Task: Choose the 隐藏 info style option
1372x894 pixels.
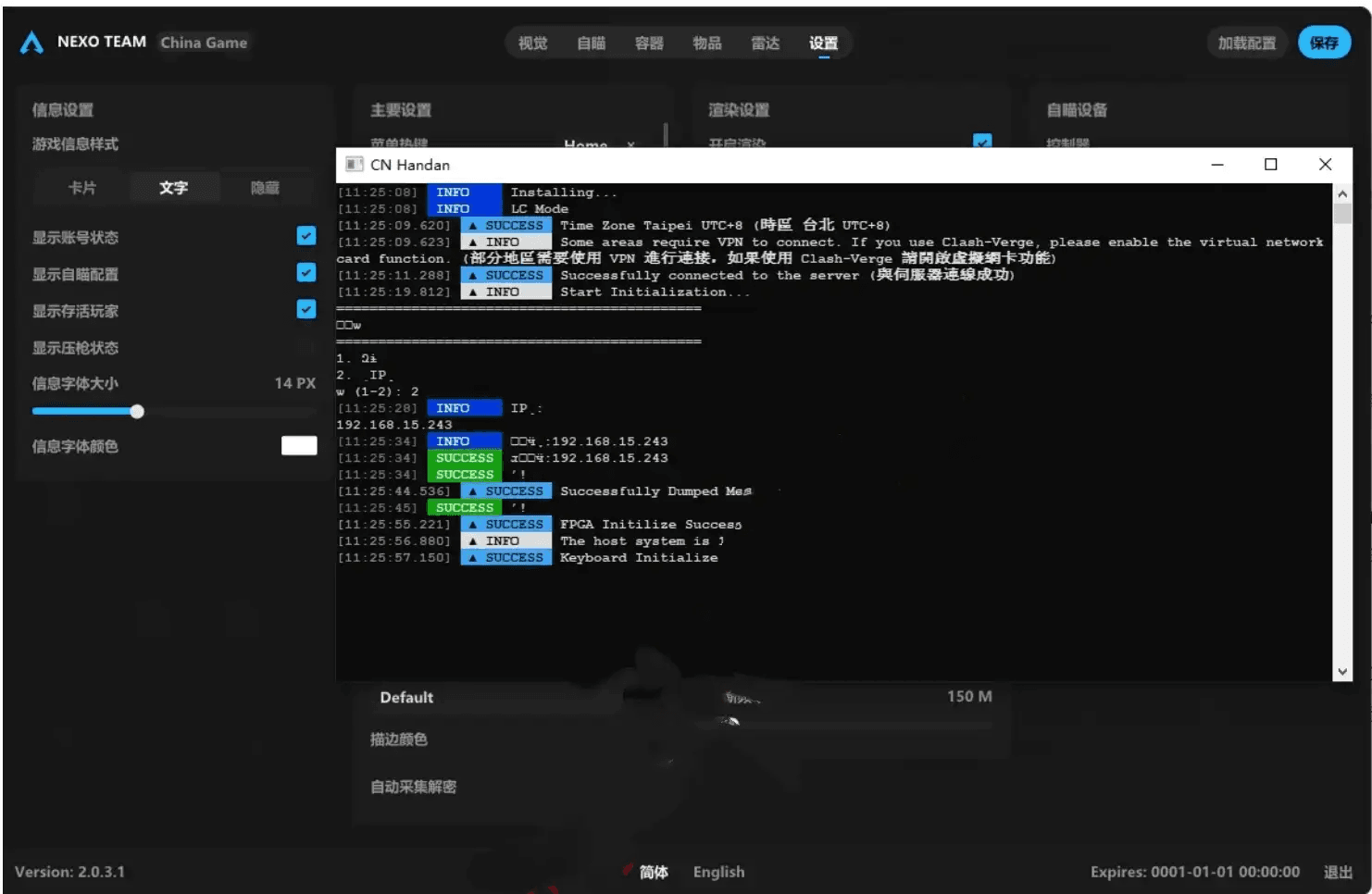Action: 265,188
